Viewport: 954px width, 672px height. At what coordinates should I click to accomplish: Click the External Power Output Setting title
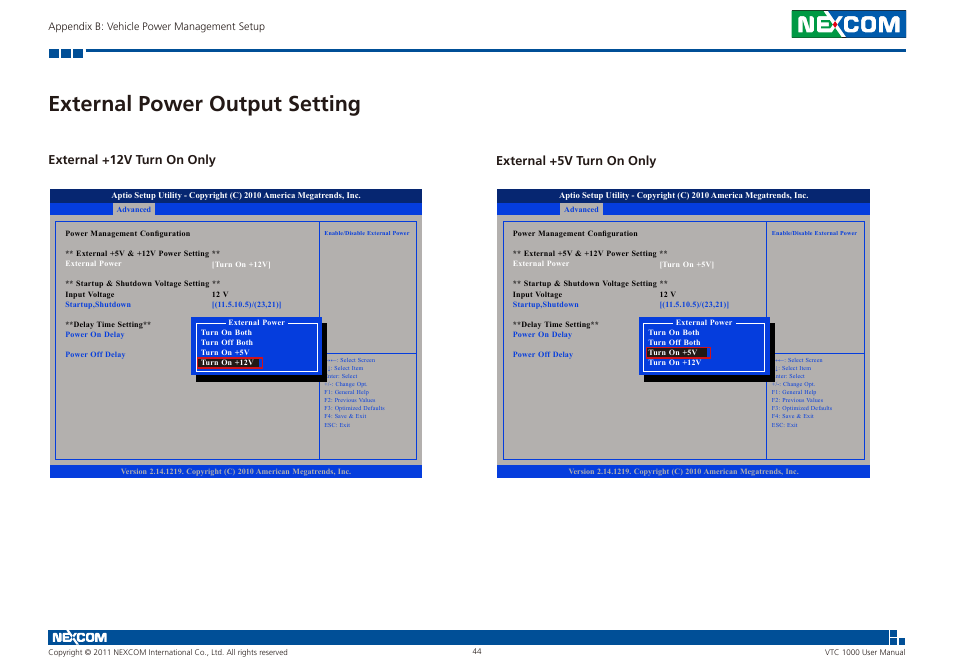click(x=204, y=104)
